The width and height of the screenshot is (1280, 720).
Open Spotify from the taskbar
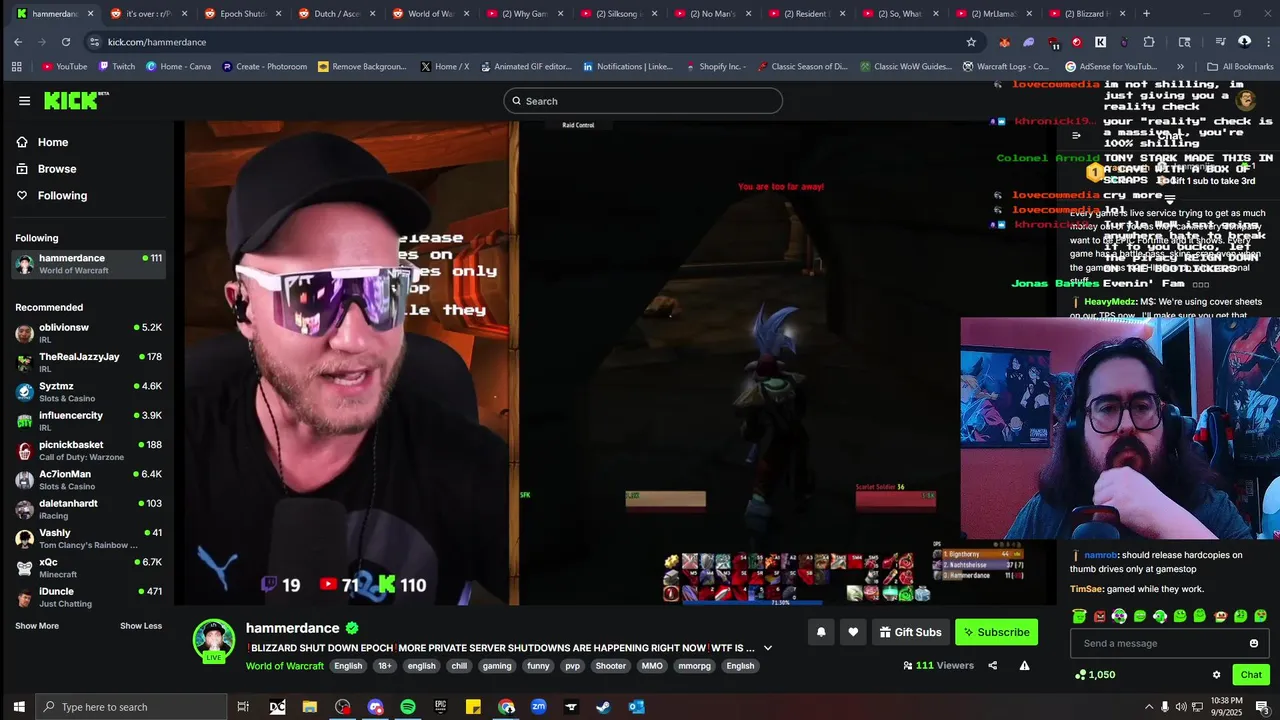408,707
